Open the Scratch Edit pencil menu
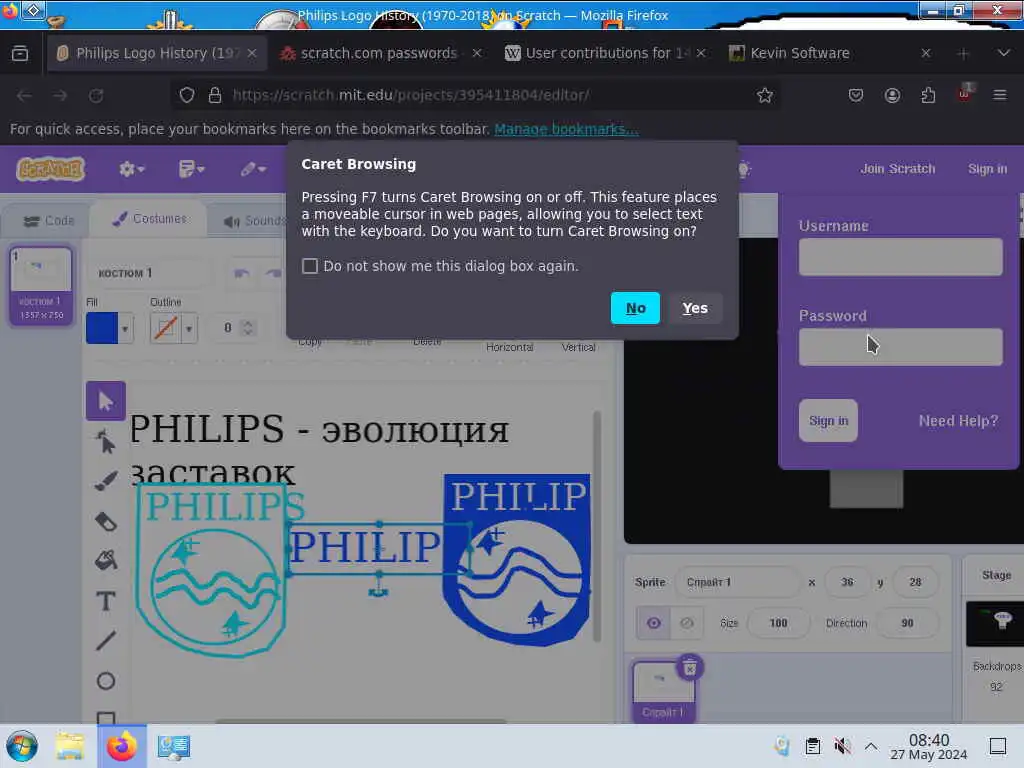This screenshot has height=768, width=1024. 253,169
